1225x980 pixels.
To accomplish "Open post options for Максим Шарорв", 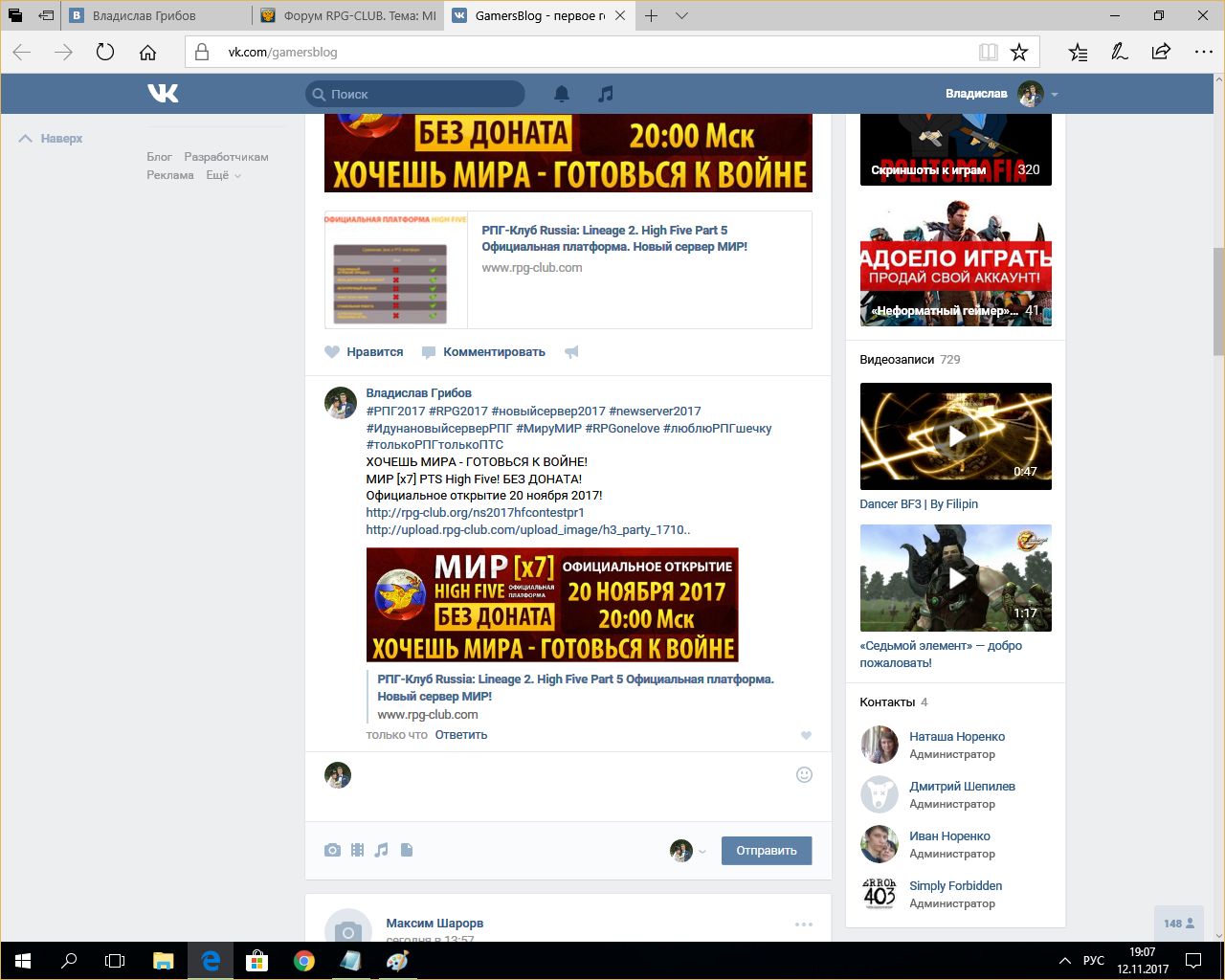I will point(804,924).
